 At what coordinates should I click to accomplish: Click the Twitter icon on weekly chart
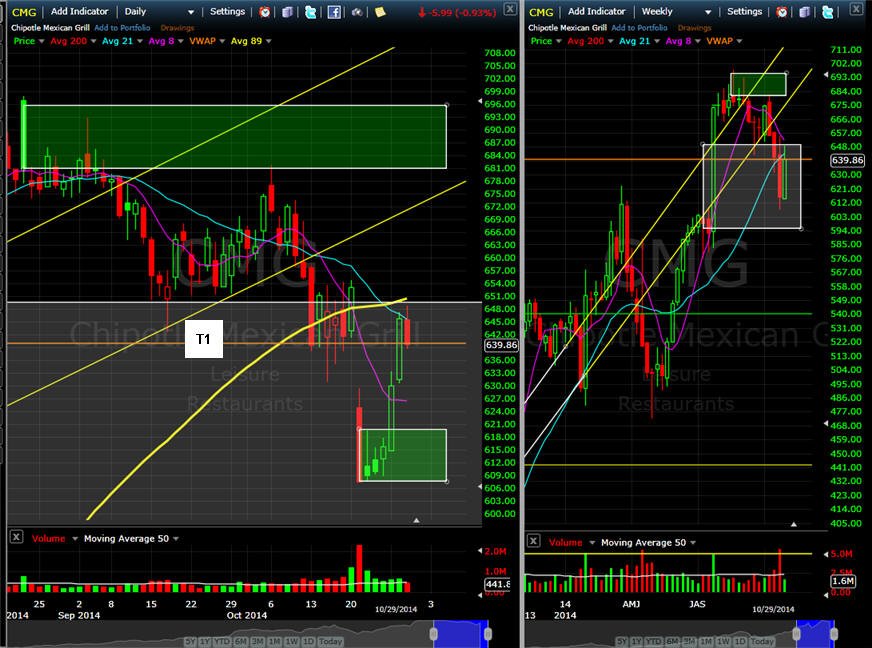tap(828, 12)
